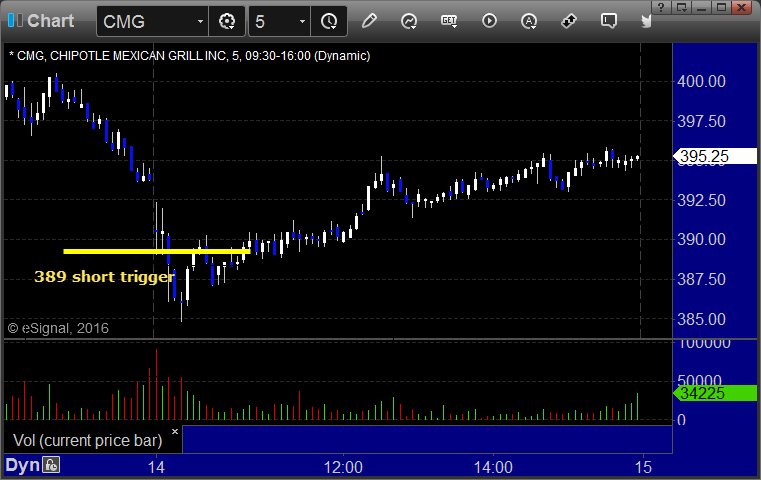This screenshot has width=761, height=480.
Task: Start bar replay play icon
Action: pyautogui.click(x=489, y=21)
